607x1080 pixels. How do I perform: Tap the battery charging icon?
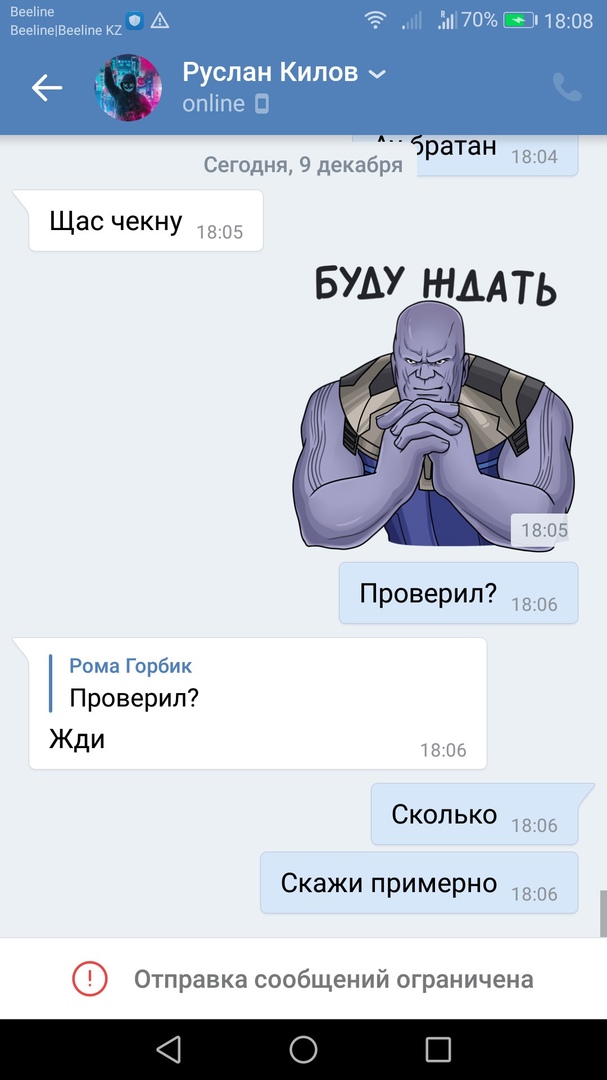coord(519,21)
